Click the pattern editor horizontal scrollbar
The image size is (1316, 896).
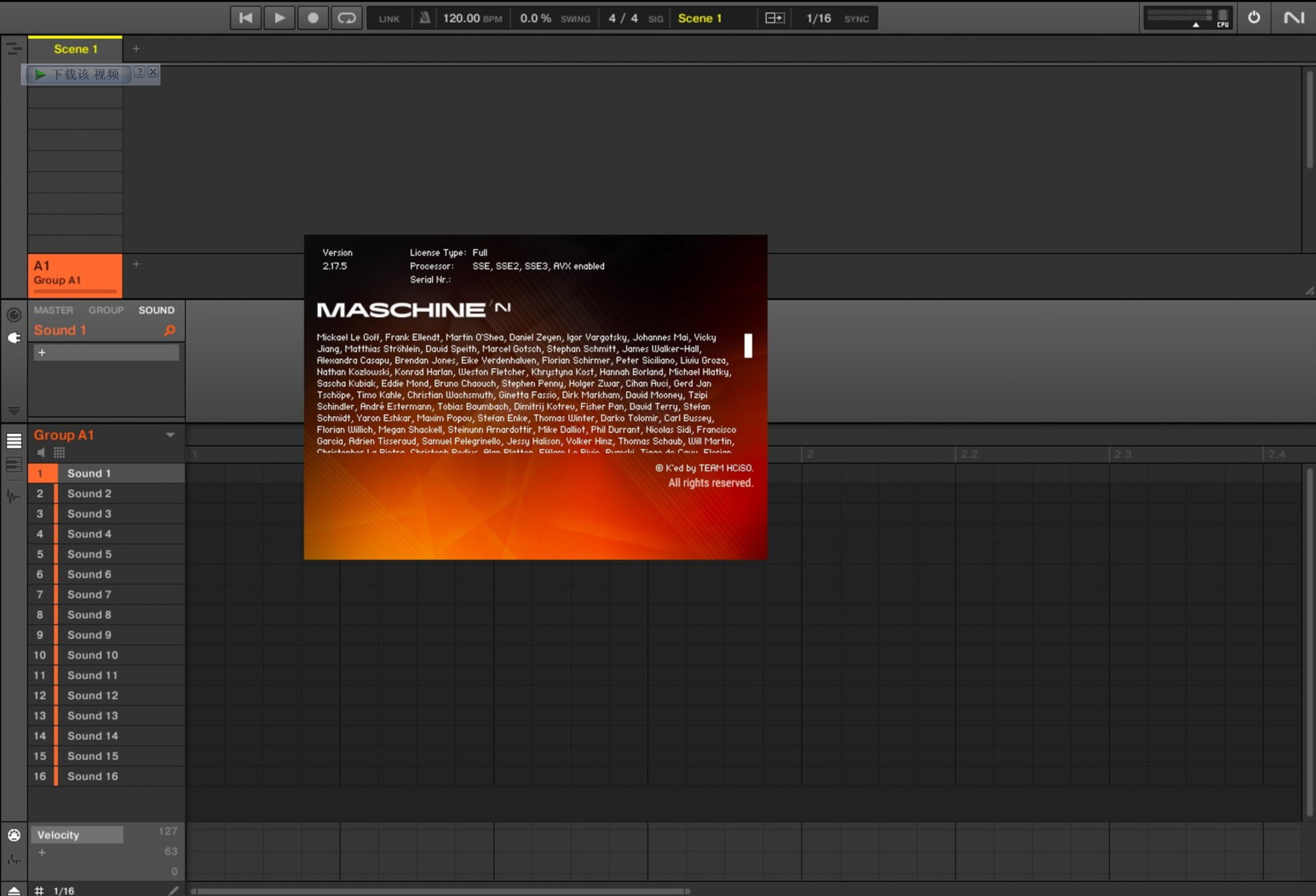point(440,891)
